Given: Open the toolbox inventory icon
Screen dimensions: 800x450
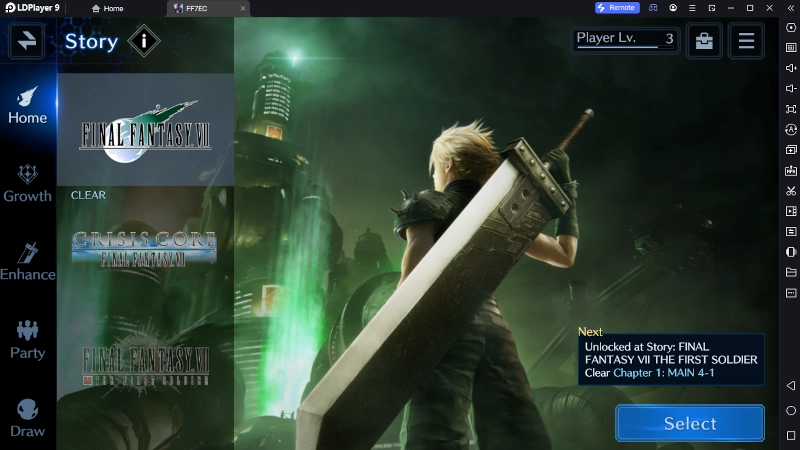Looking at the screenshot, I should point(704,40).
